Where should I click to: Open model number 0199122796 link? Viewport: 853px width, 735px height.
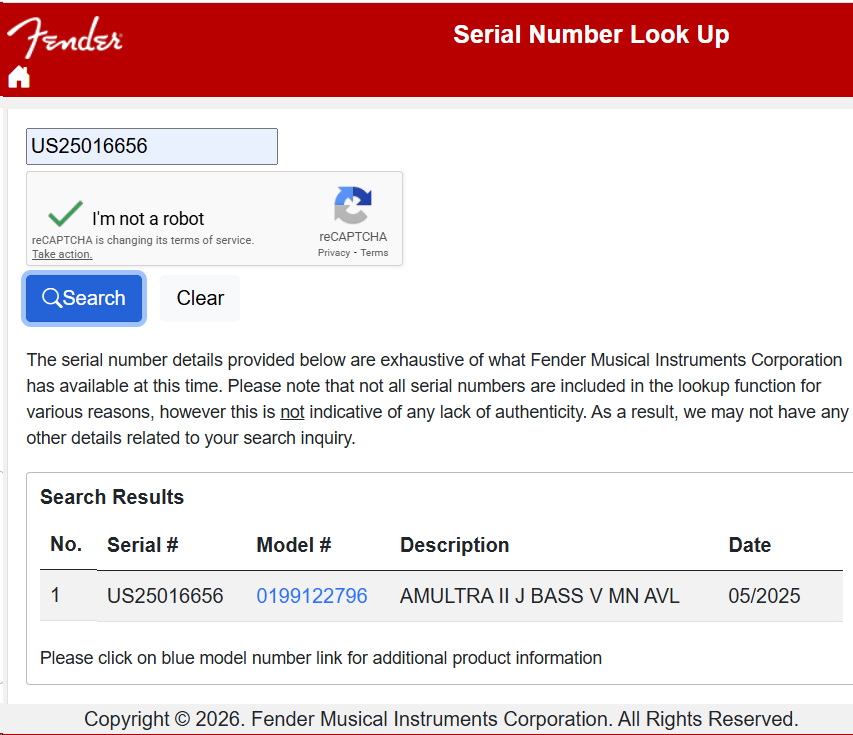pyautogui.click(x=312, y=596)
